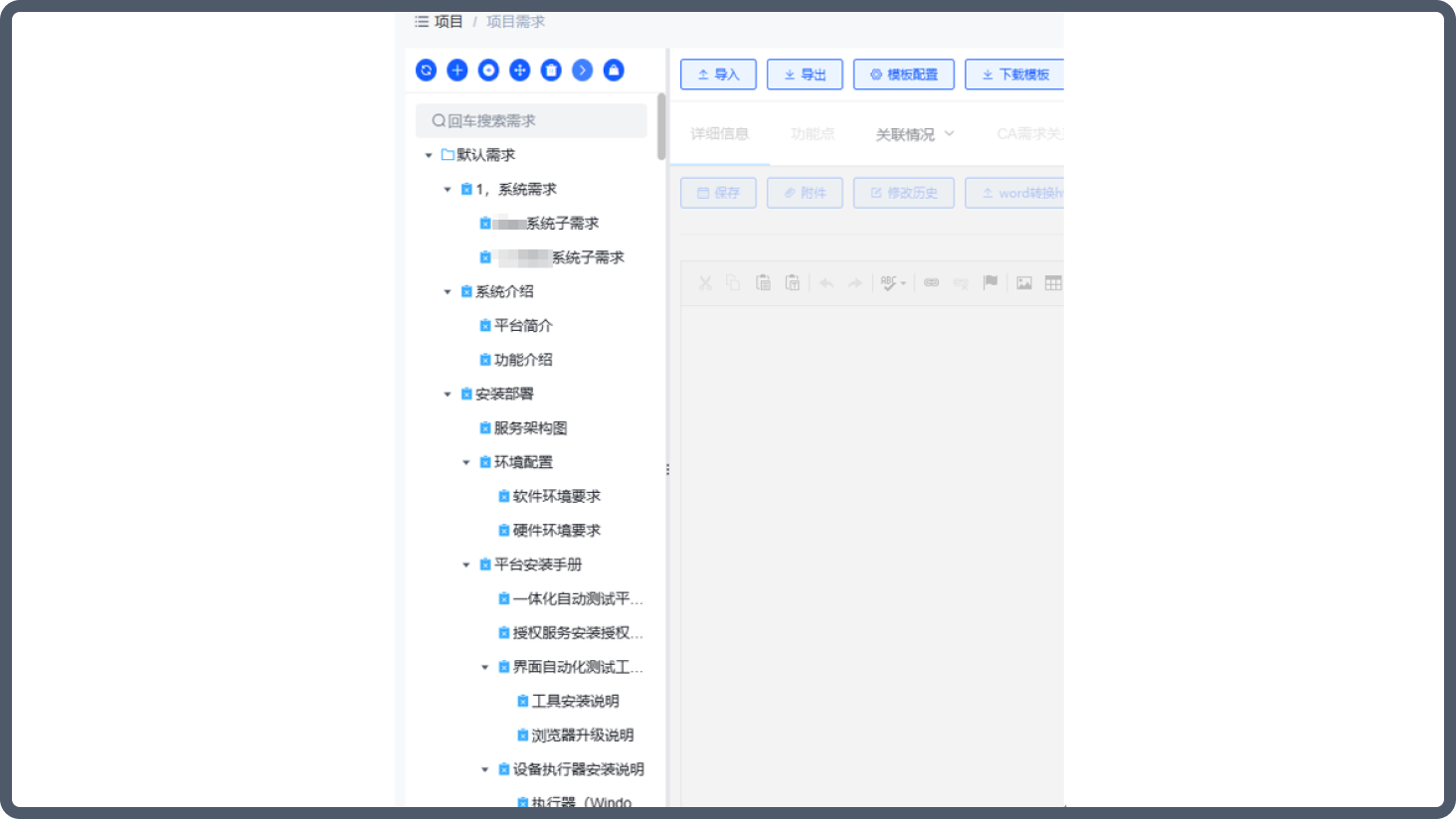This screenshot has width=1456, height=819.
Task: Click the clipboard icon of 工具安装说明 row
Action: click(x=523, y=702)
